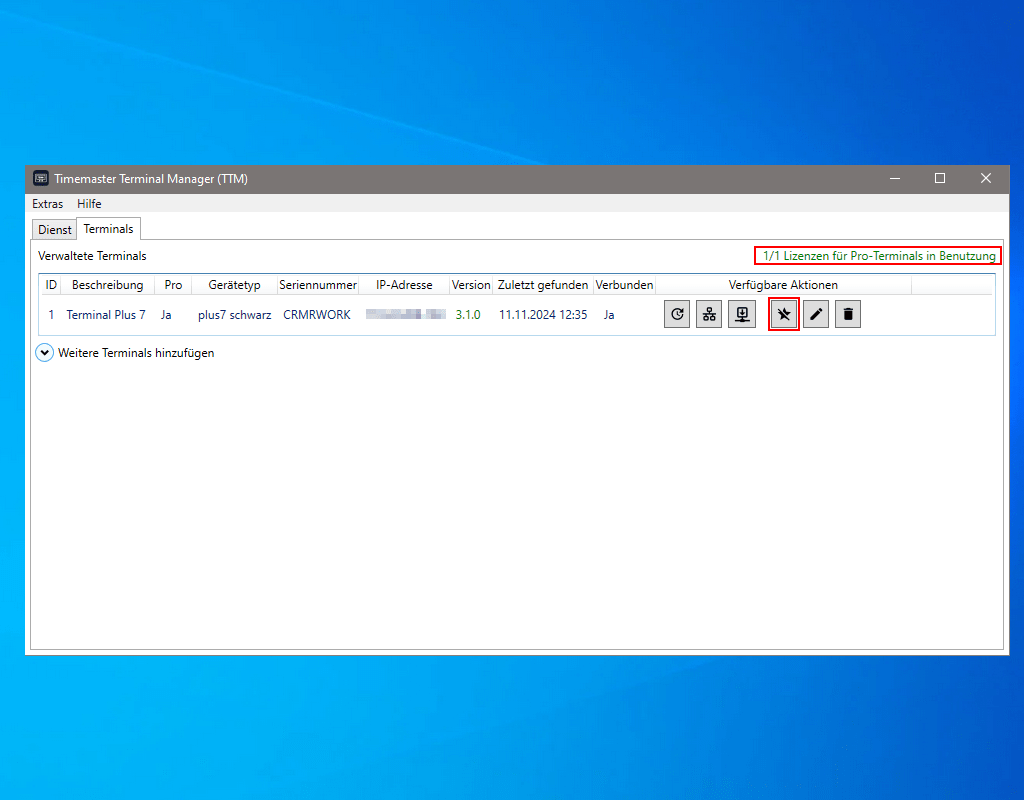Viewport: 1024px width, 800px height.
Task: Click the firmware download icon button
Action: coord(742,314)
